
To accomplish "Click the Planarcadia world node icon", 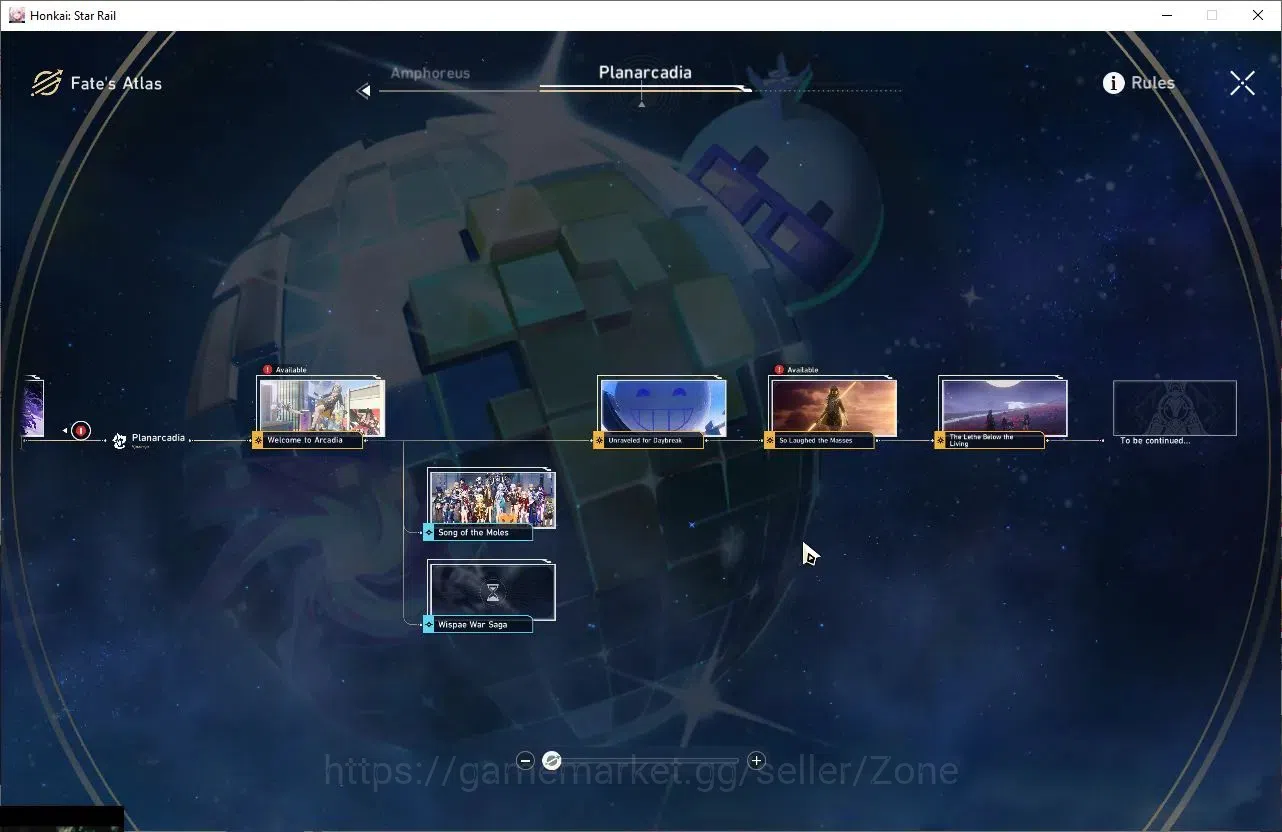I will point(119,440).
